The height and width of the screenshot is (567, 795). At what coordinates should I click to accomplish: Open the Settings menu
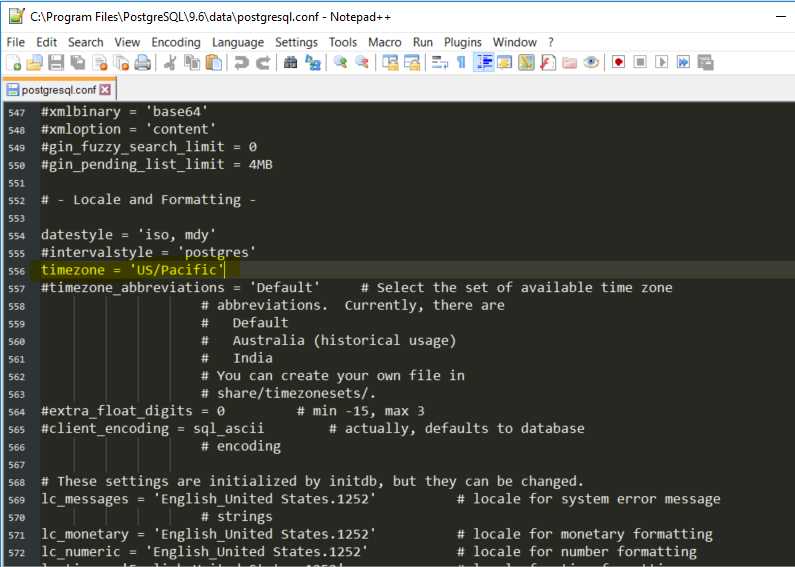297,42
